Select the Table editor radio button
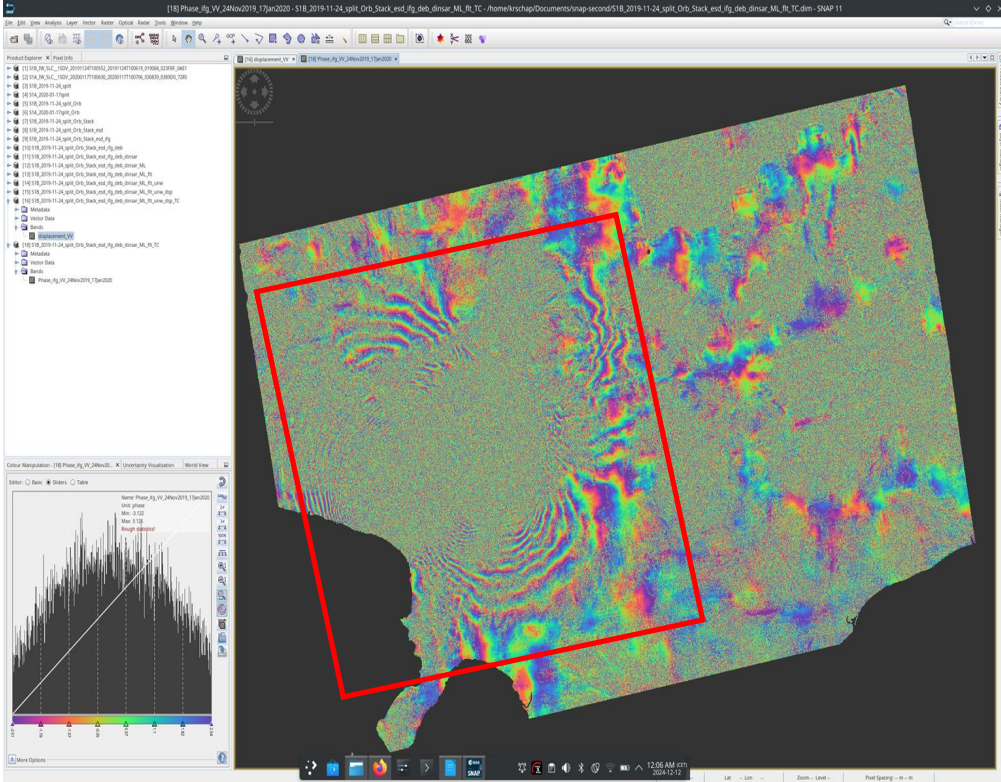 pos(73,483)
